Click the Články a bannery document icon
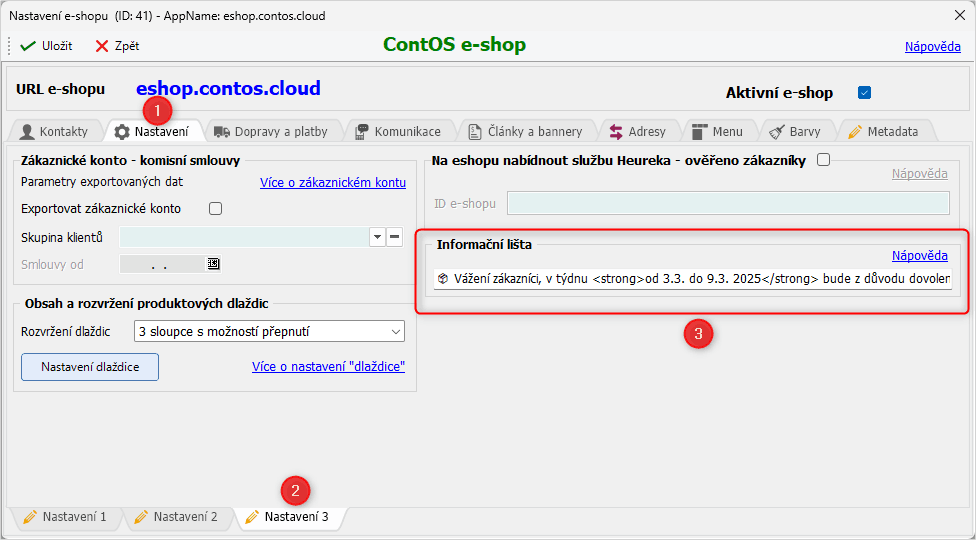976x540 pixels. [x=475, y=131]
